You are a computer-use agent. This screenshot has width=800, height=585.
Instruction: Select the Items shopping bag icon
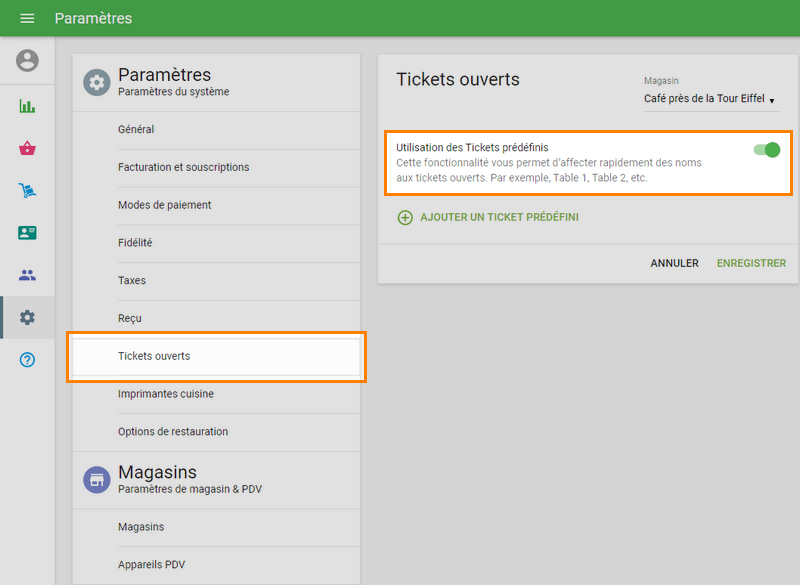pos(26,147)
